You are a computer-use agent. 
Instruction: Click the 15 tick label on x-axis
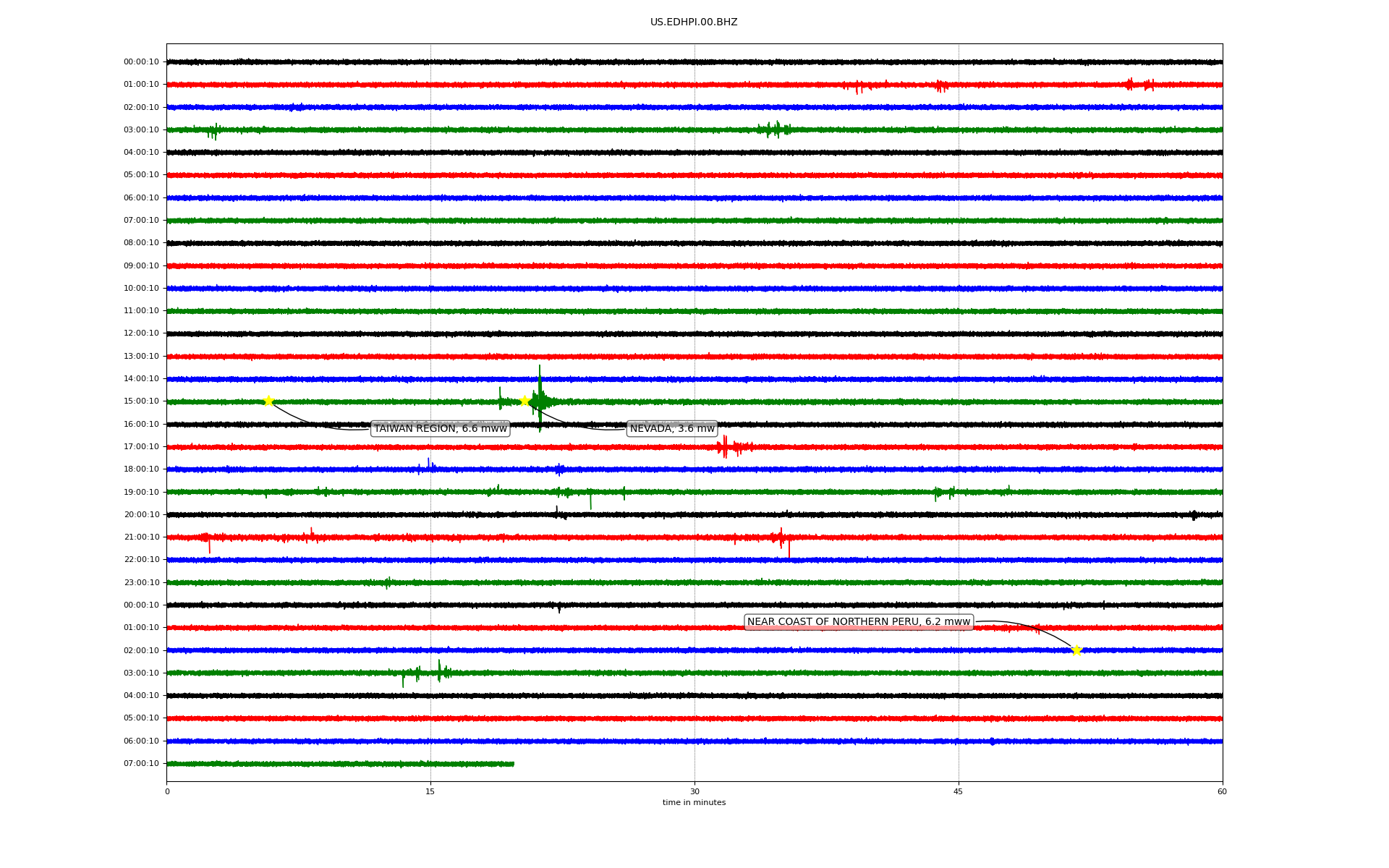tap(430, 791)
